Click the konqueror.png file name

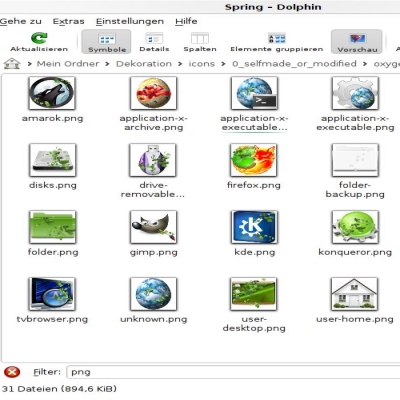355,252
